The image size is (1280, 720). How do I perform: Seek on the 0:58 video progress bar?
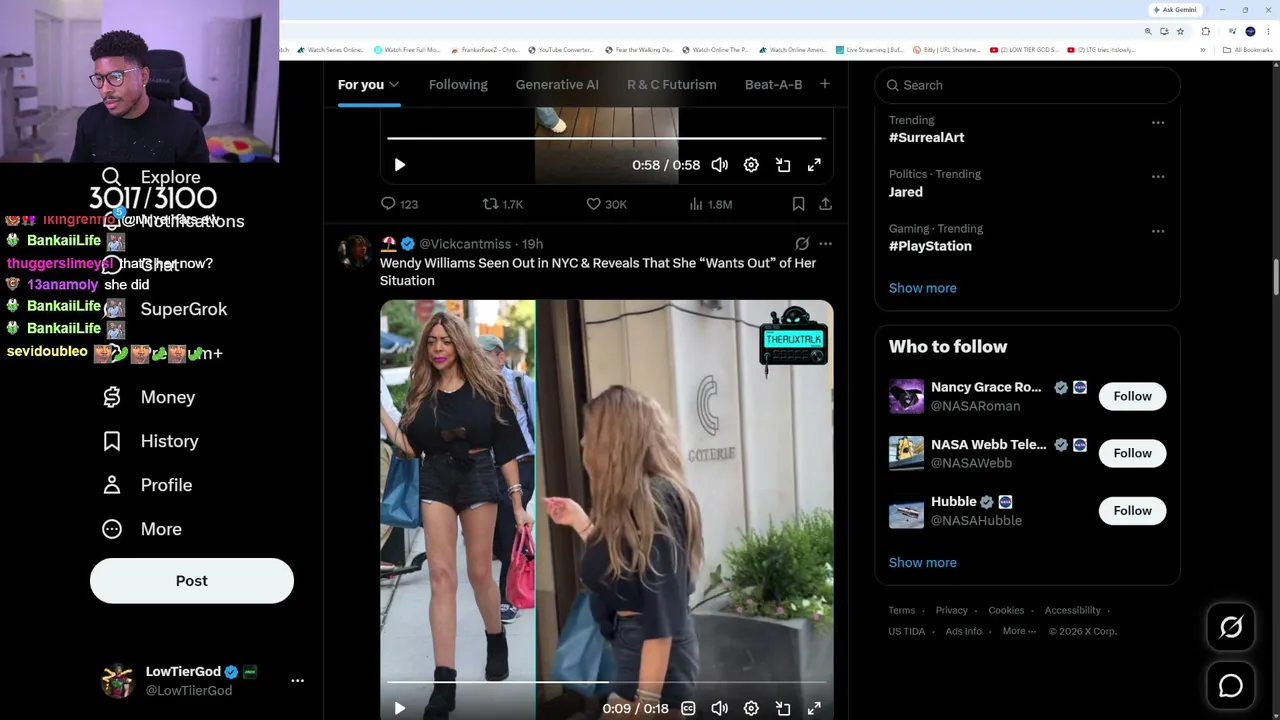pyautogui.click(x=606, y=138)
